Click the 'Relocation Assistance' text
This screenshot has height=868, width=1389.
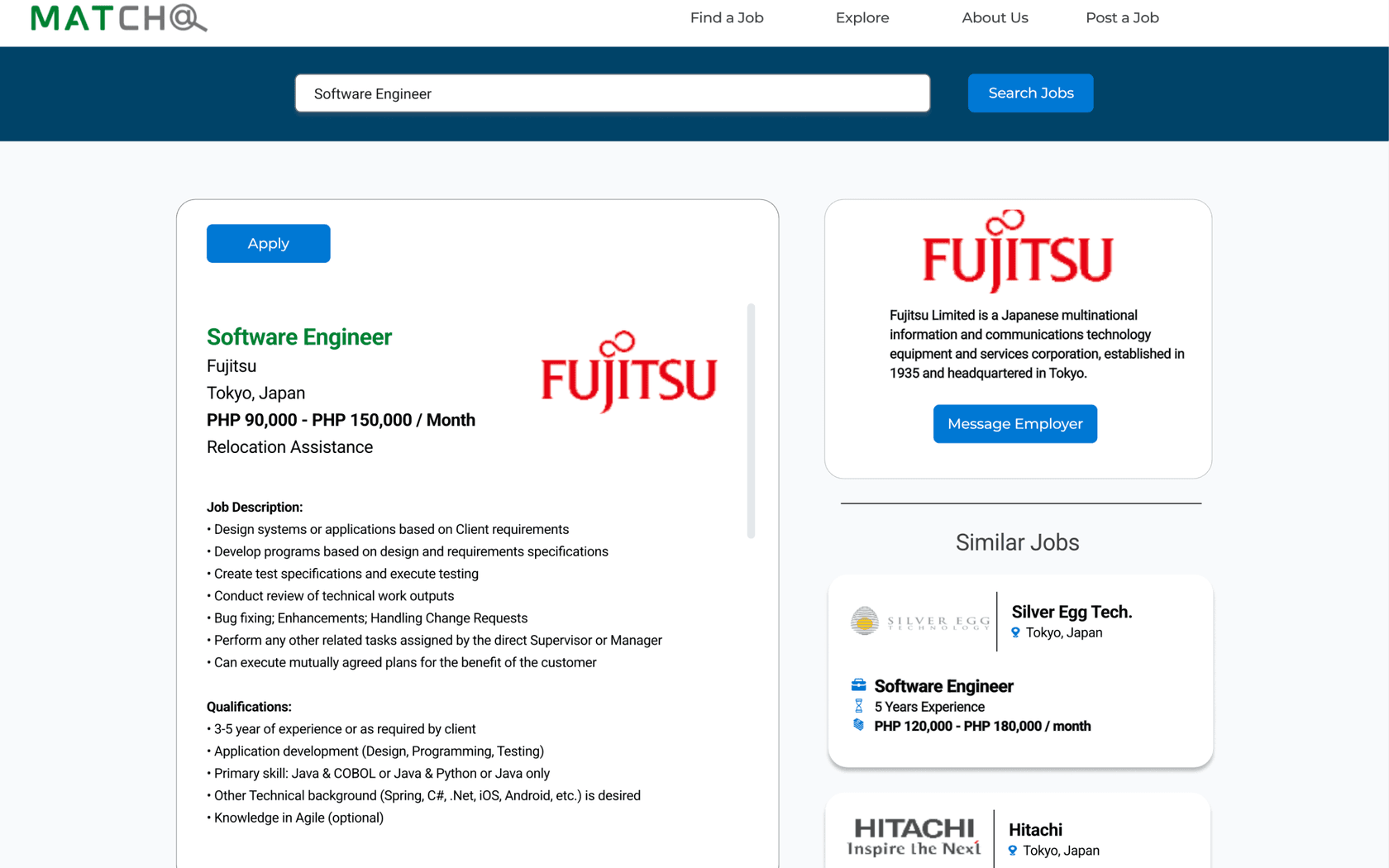point(289,447)
